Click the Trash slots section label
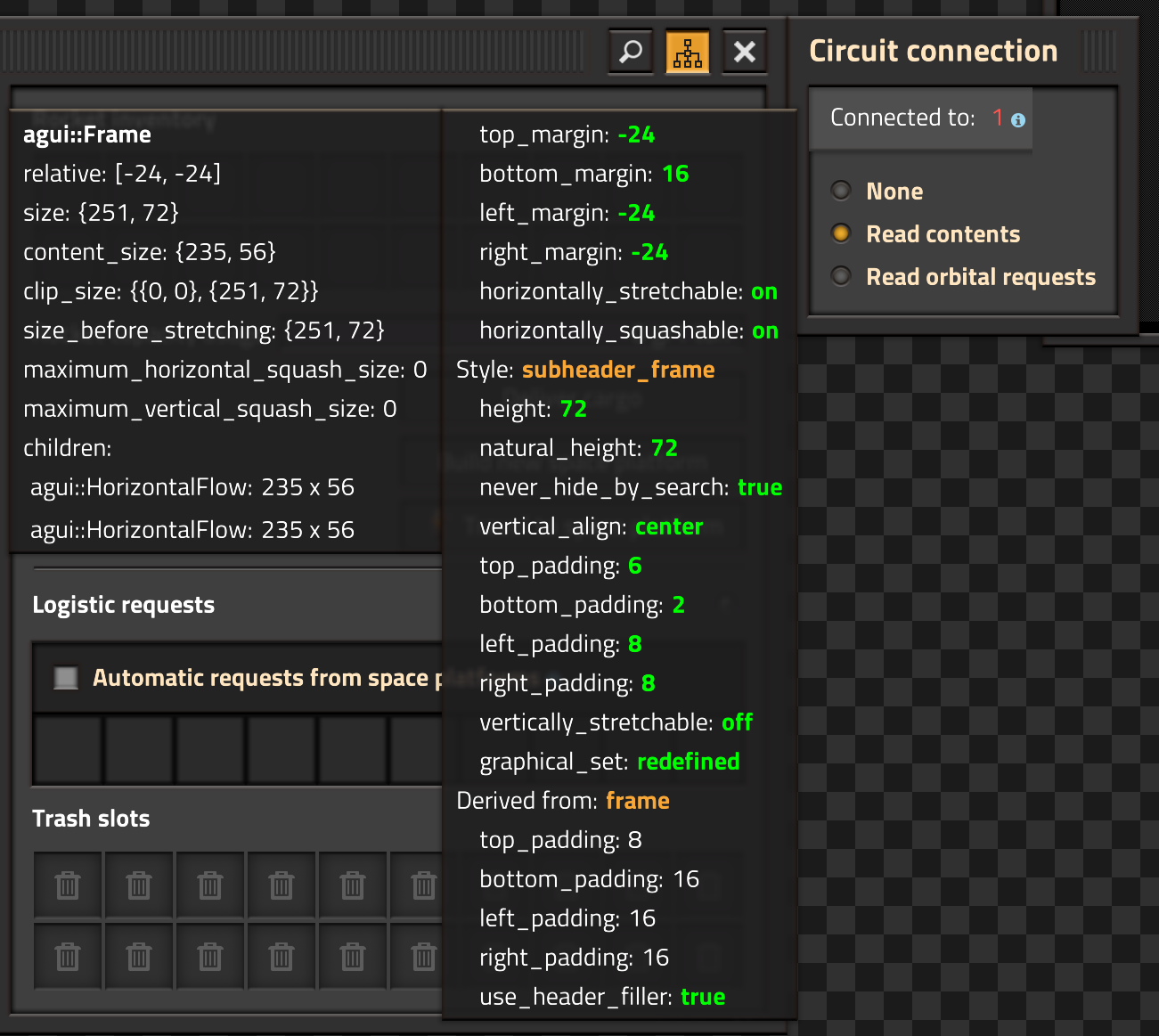The height and width of the screenshot is (1036, 1159). 91,819
